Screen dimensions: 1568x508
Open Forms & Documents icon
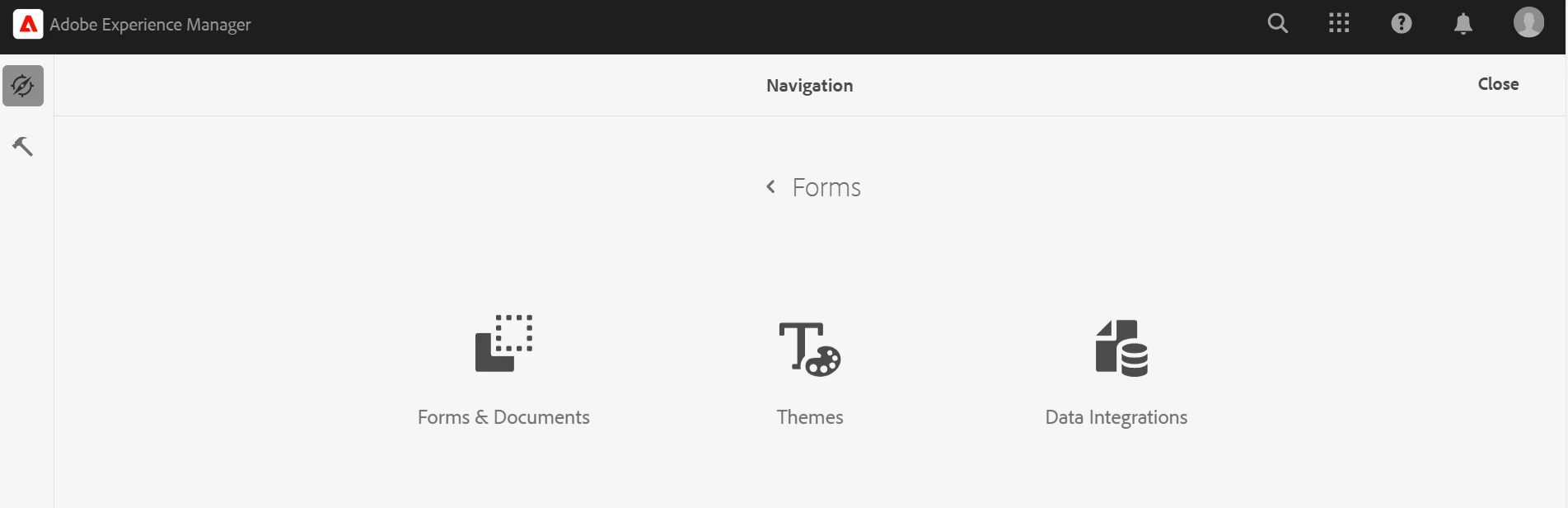pyautogui.click(x=503, y=343)
